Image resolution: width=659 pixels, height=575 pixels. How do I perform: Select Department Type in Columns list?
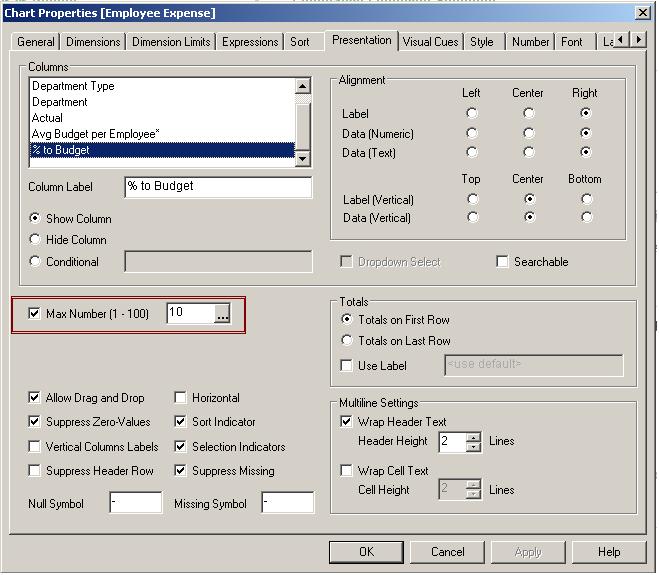pyautogui.click(x=163, y=86)
